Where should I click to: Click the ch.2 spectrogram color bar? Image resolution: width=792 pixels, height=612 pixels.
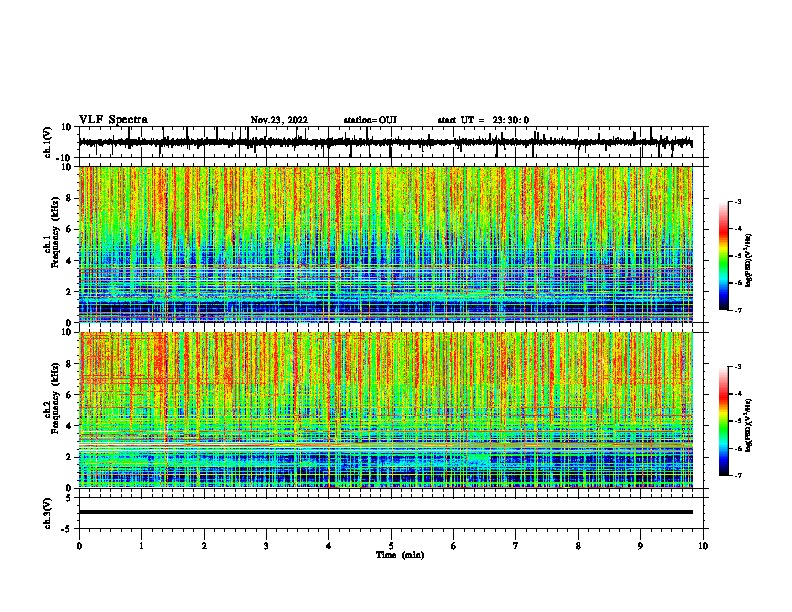pyautogui.click(x=724, y=421)
